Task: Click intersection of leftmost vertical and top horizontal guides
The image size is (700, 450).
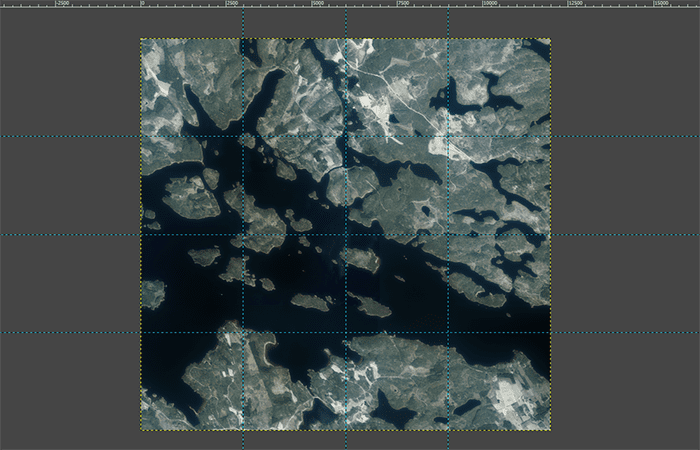Action: pos(243,136)
